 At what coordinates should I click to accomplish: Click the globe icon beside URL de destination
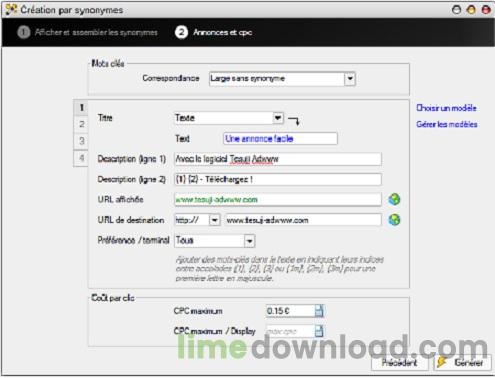[x=394, y=220]
